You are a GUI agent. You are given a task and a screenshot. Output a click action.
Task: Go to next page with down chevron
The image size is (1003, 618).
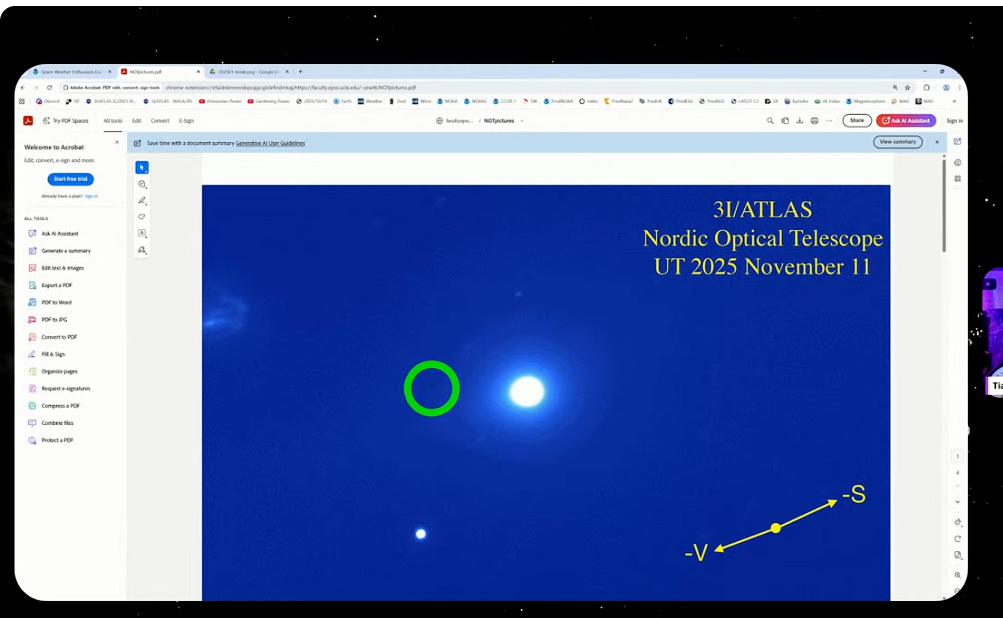coord(958,502)
